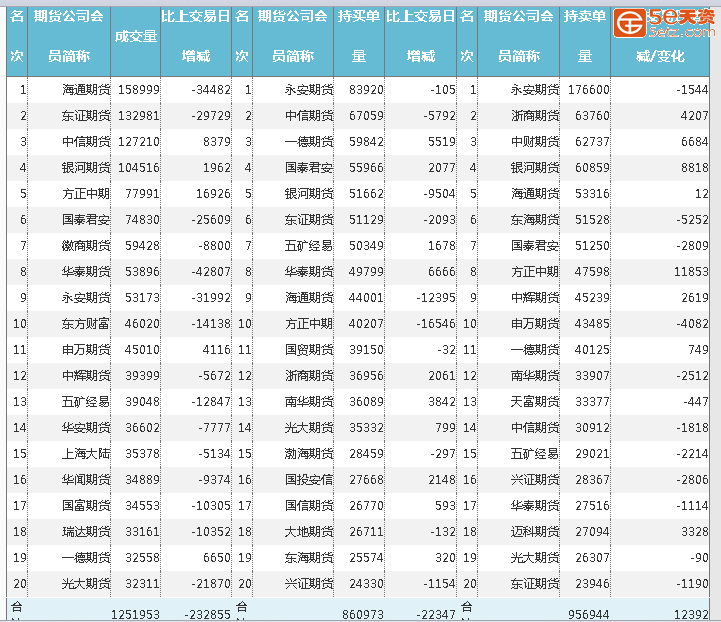Click the 成交量 column header
Viewport: 721px width, 622px height.
coord(136,37)
